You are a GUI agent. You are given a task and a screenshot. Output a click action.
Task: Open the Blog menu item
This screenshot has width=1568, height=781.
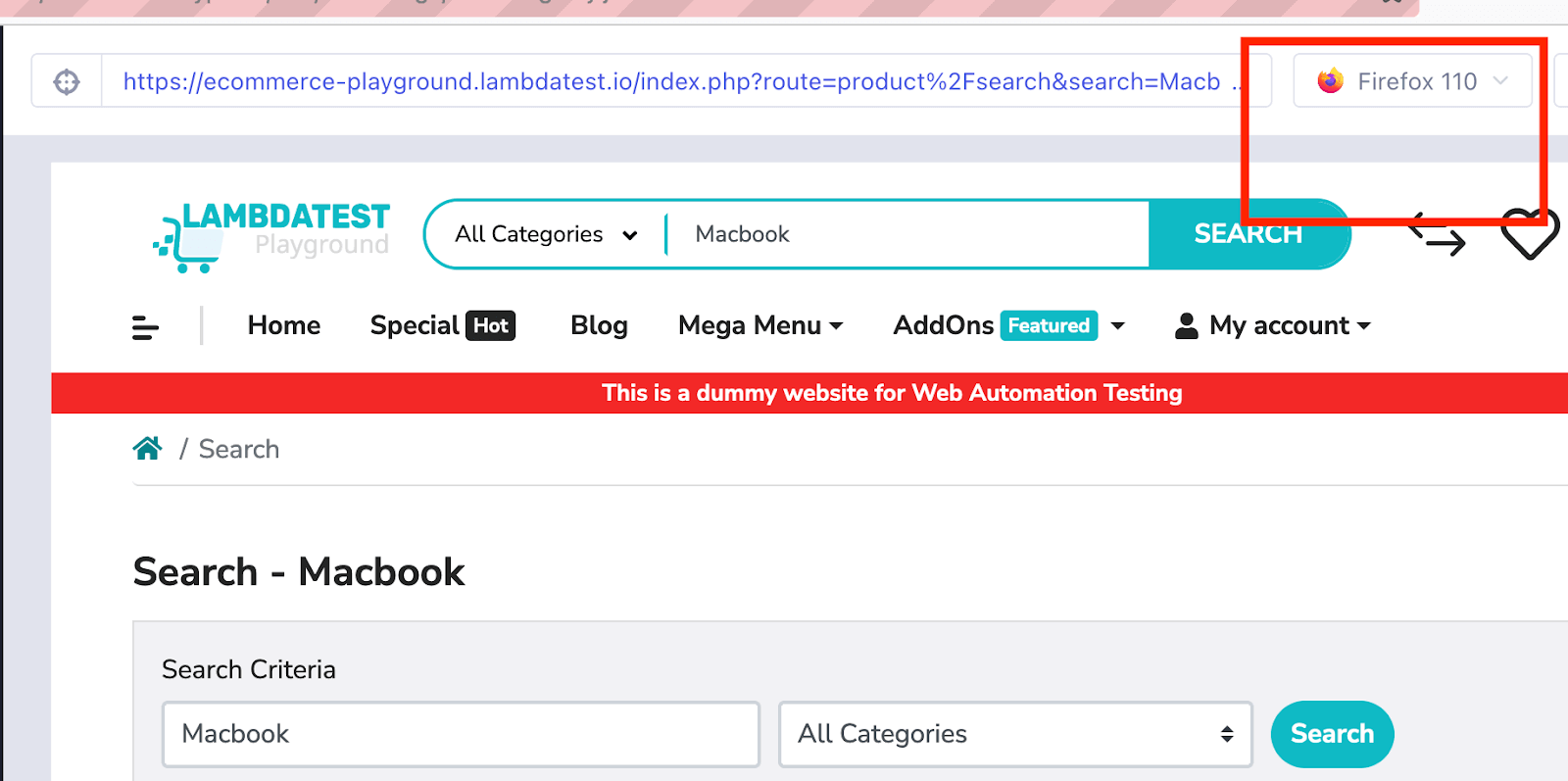599,325
